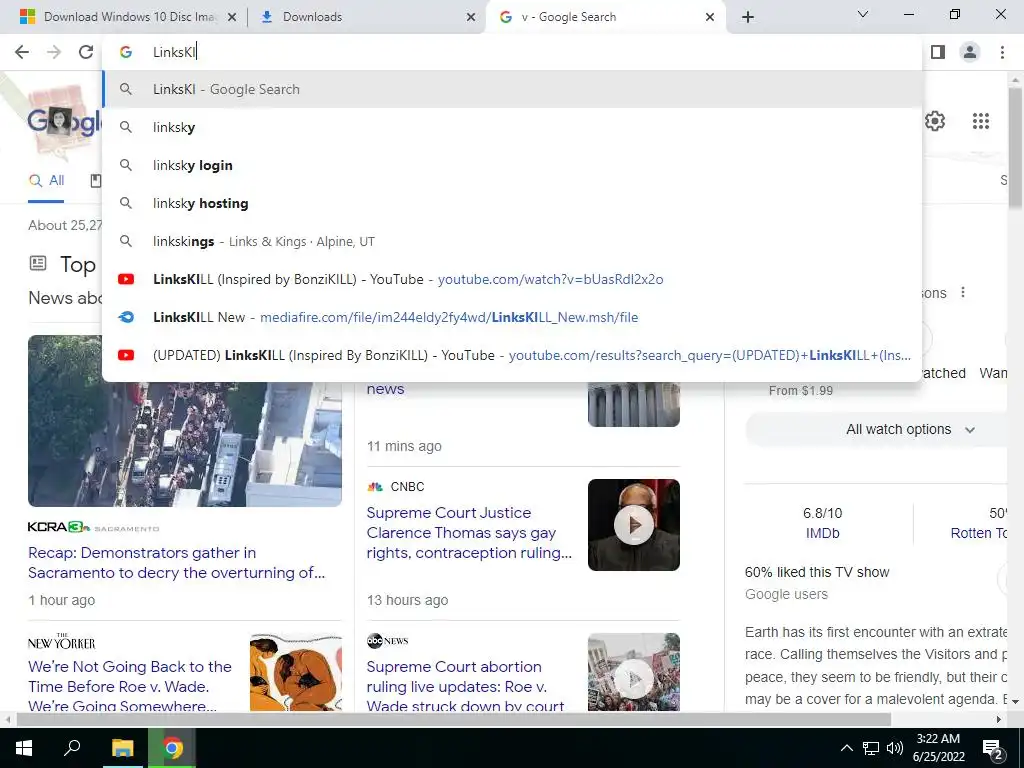This screenshot has height=768, width=1024.
Task: Open the Chrome side panel icon
Action: pyautogui.click(x=938, y=52)
